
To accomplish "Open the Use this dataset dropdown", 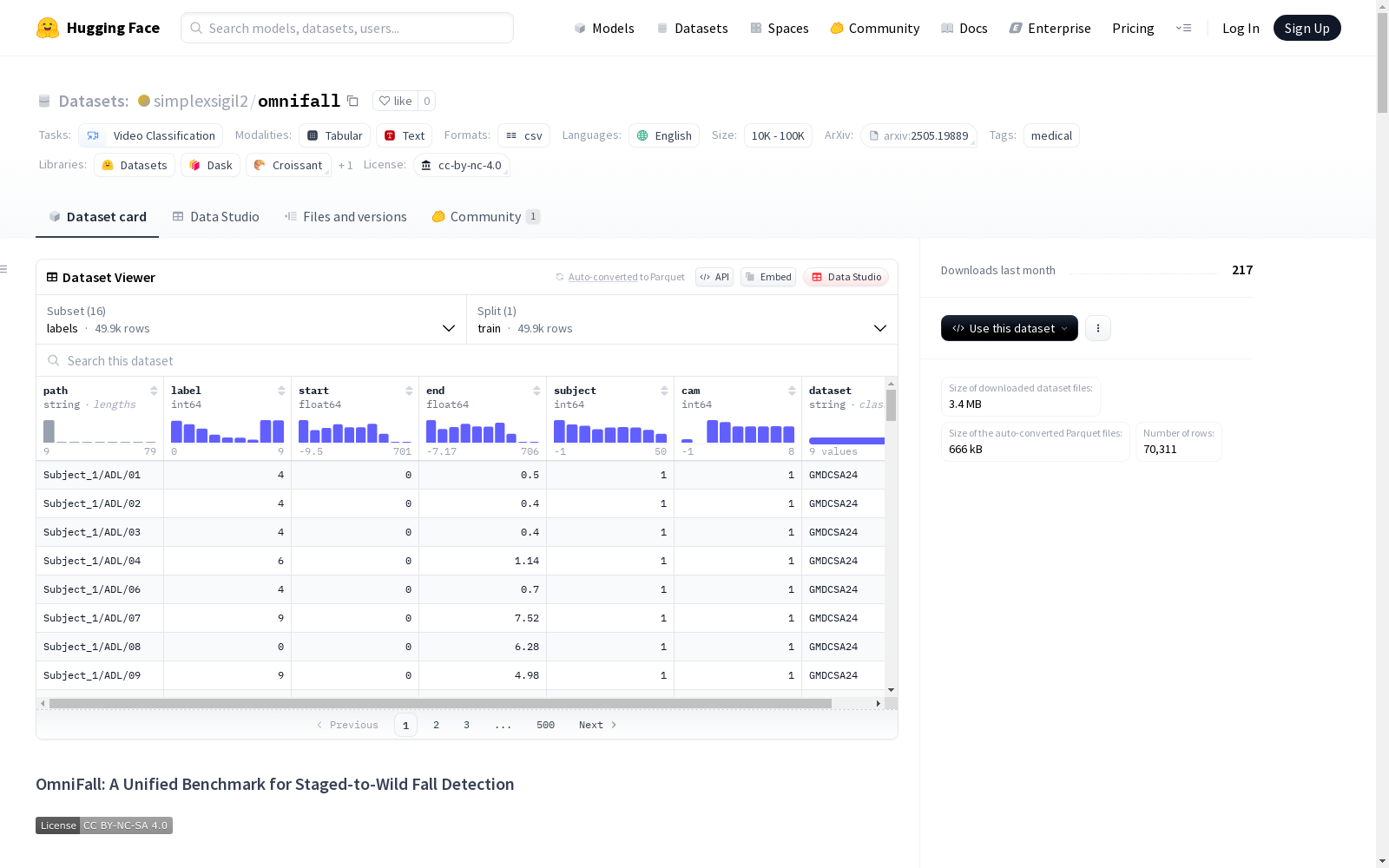I will tap(1010, 328).
